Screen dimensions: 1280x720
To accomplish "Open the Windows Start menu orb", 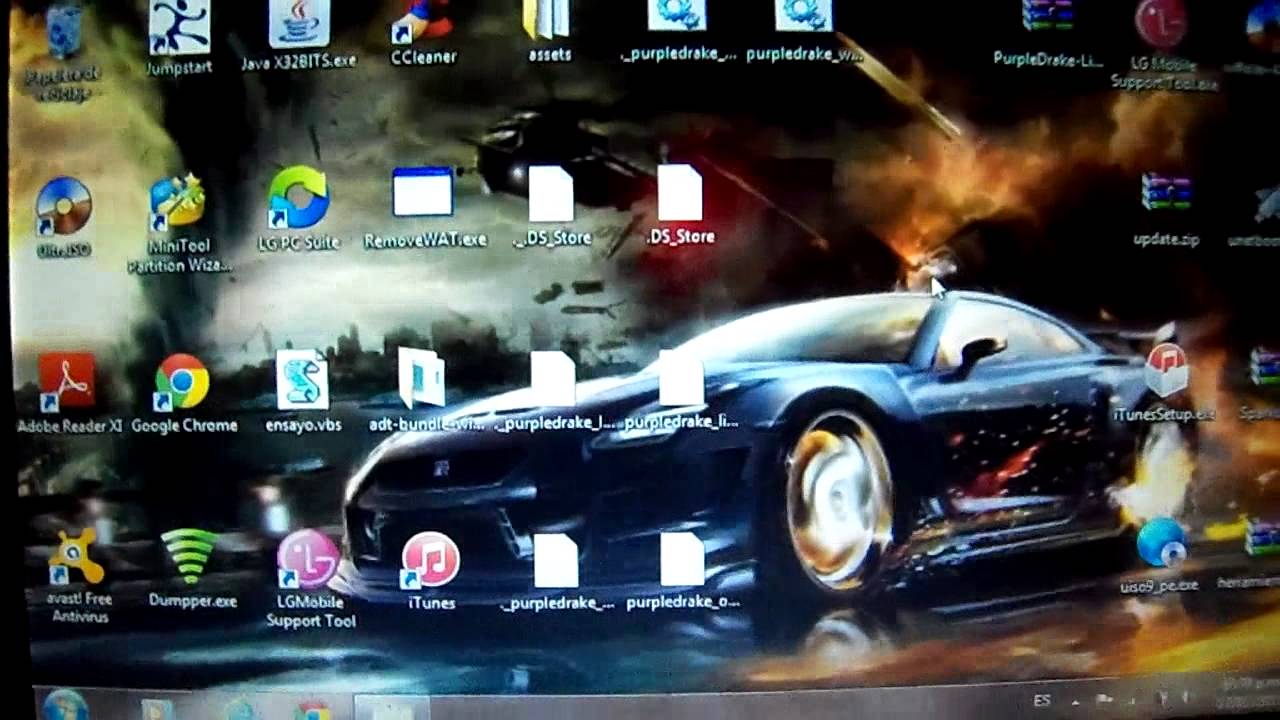I will tap(66, 706).
